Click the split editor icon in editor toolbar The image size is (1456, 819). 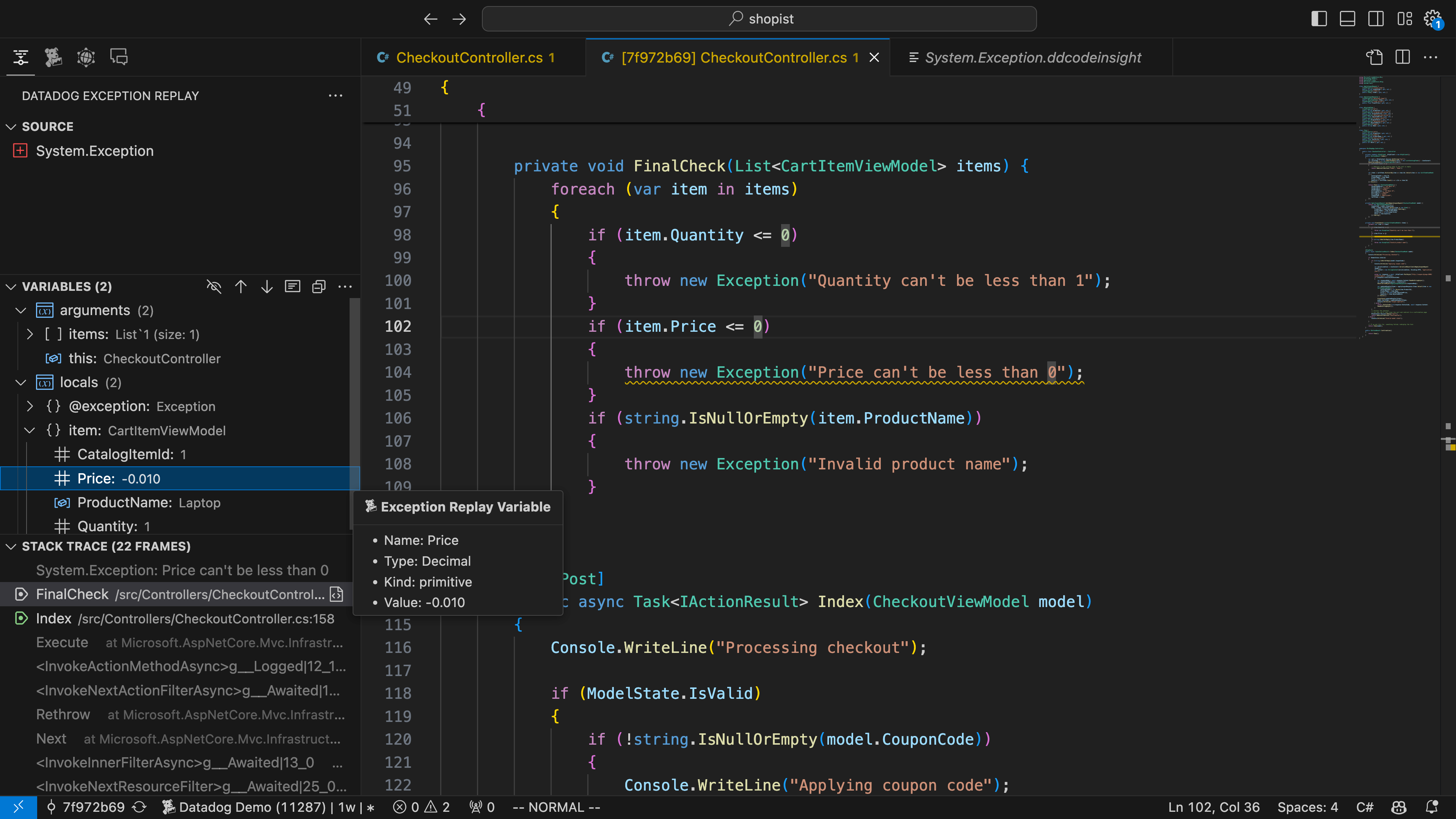(1403, 57)
